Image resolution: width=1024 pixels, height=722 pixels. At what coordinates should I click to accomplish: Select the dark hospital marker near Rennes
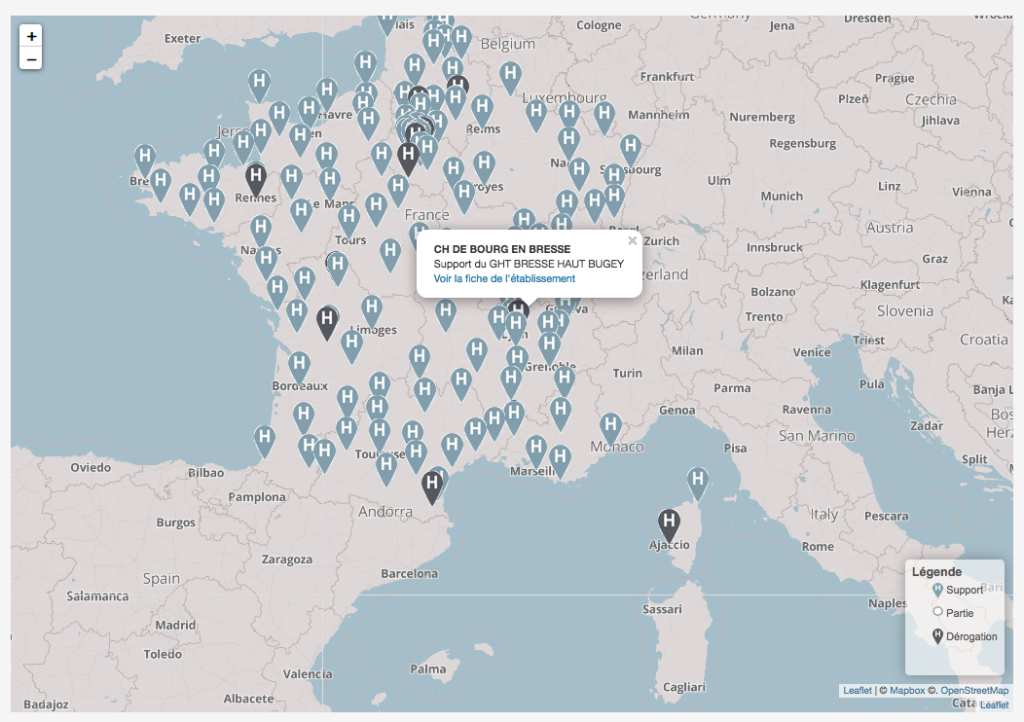pos(256,179)
